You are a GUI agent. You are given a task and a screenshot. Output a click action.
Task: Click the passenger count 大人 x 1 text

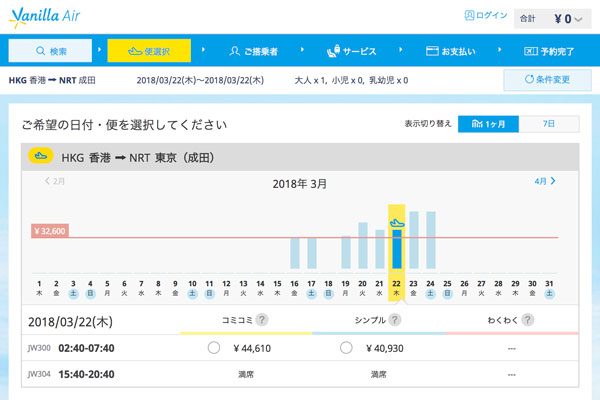click(x=310, y=80)
